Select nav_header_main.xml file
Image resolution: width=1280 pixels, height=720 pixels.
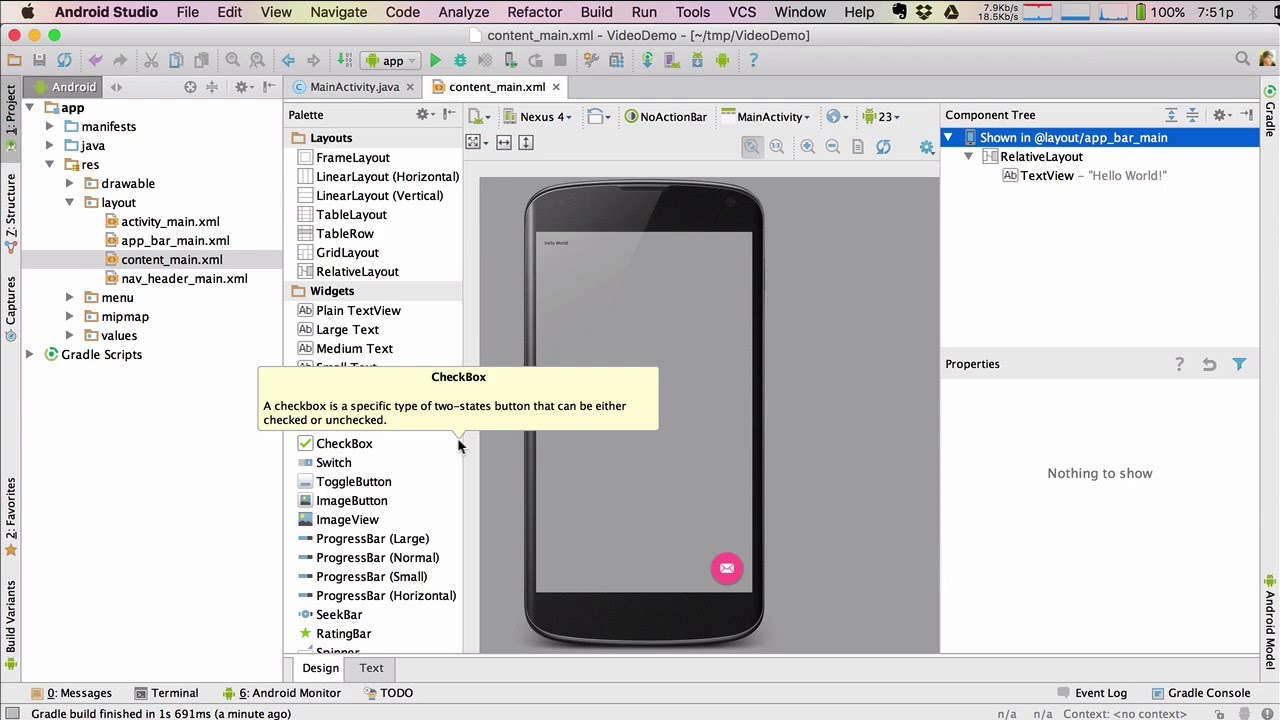tap(184, 279)
